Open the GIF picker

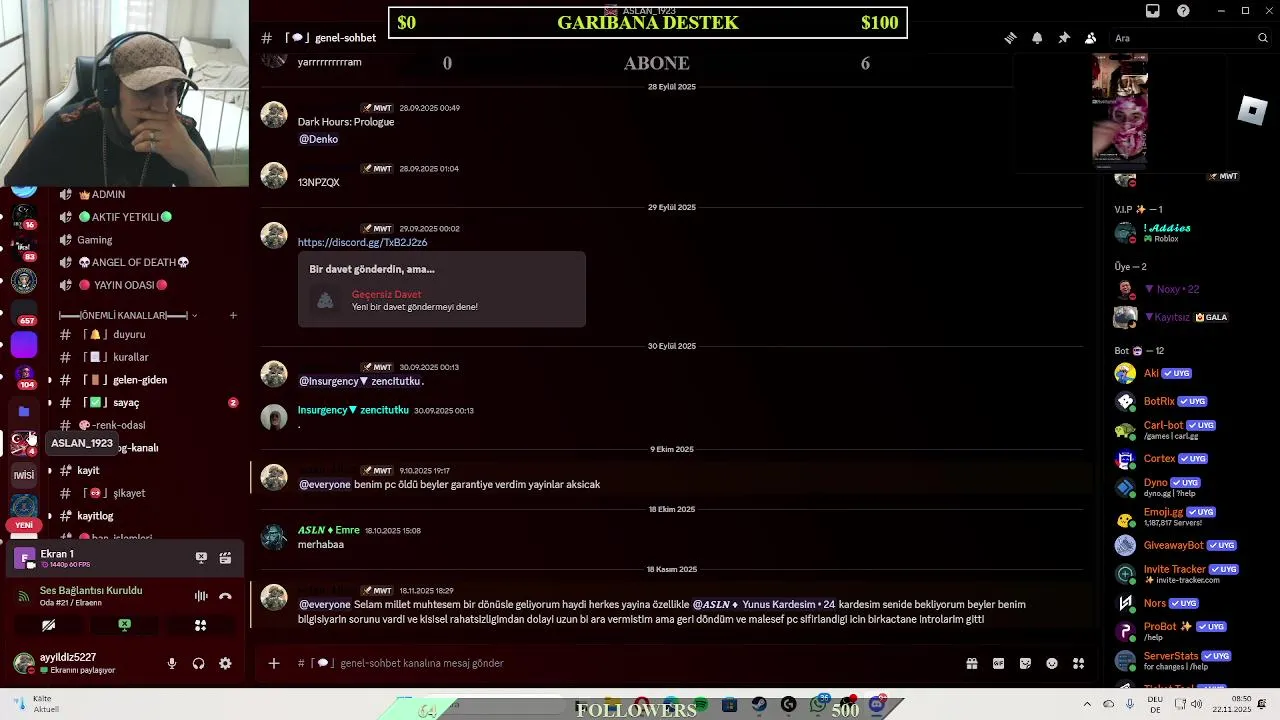pyautogui.click(x=998, y=663)
